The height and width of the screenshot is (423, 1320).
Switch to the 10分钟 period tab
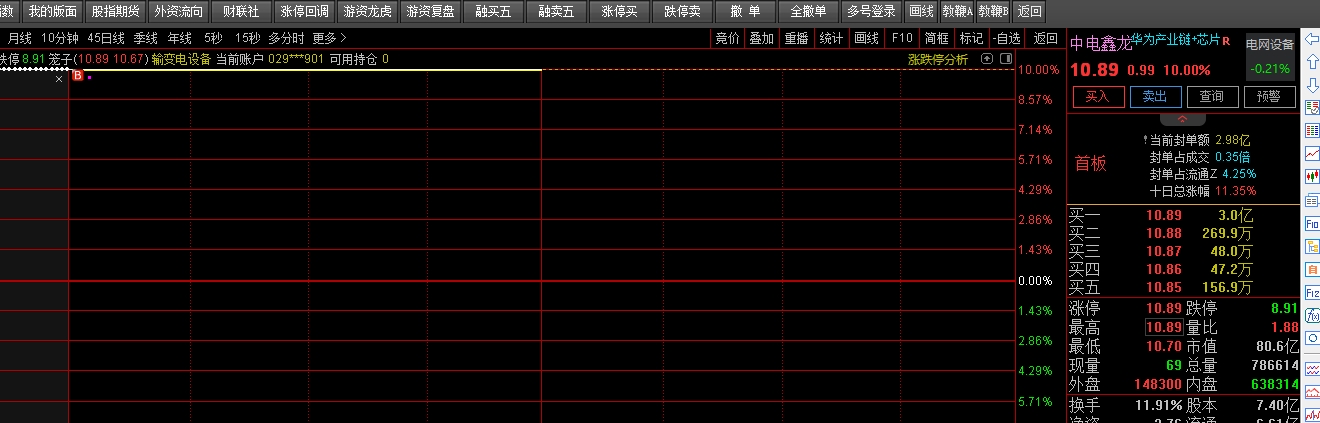[60, 38]
